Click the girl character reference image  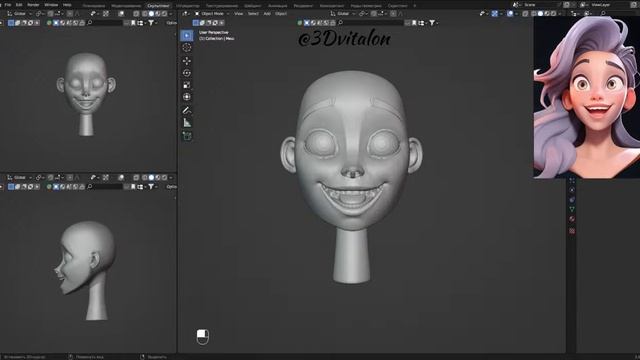point(587,97)
